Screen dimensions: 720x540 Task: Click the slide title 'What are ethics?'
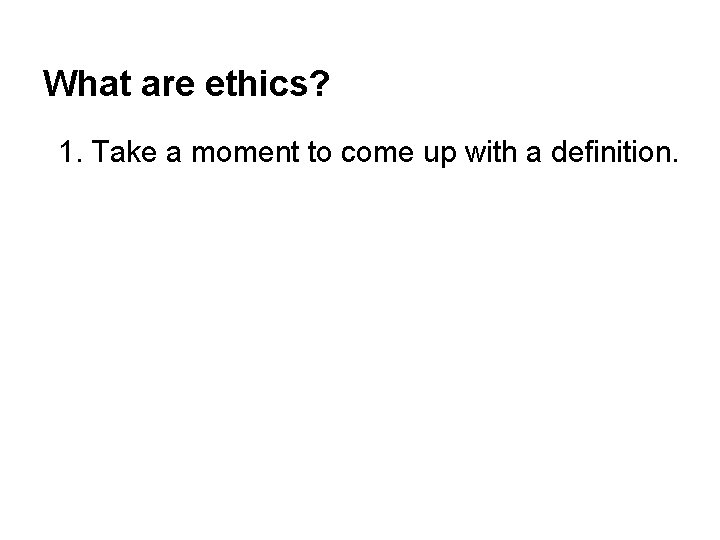(x=186, y=83)
